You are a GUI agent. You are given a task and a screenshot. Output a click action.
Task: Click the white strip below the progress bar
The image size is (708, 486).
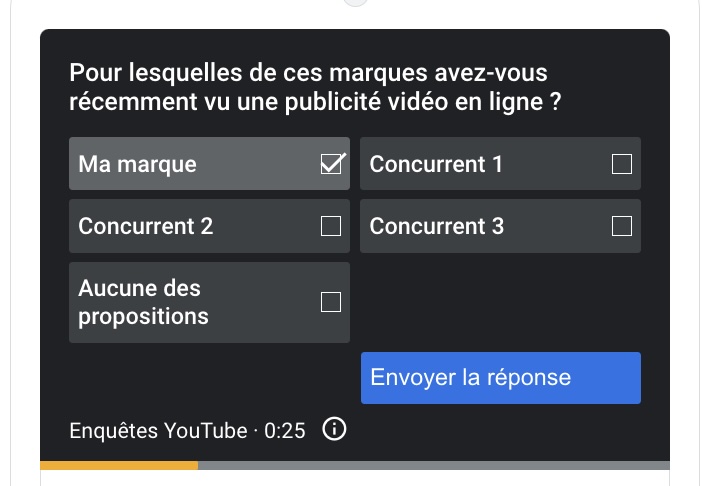click(355, 478)
